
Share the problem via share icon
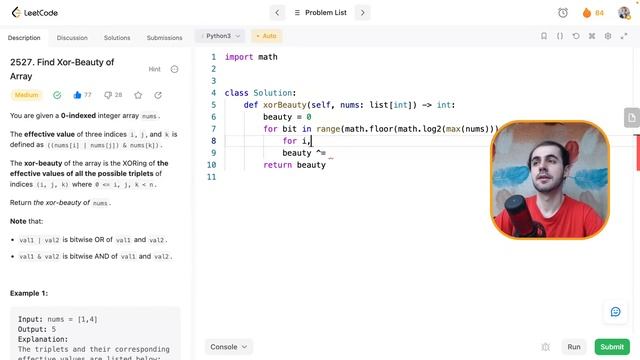[158, 95]
